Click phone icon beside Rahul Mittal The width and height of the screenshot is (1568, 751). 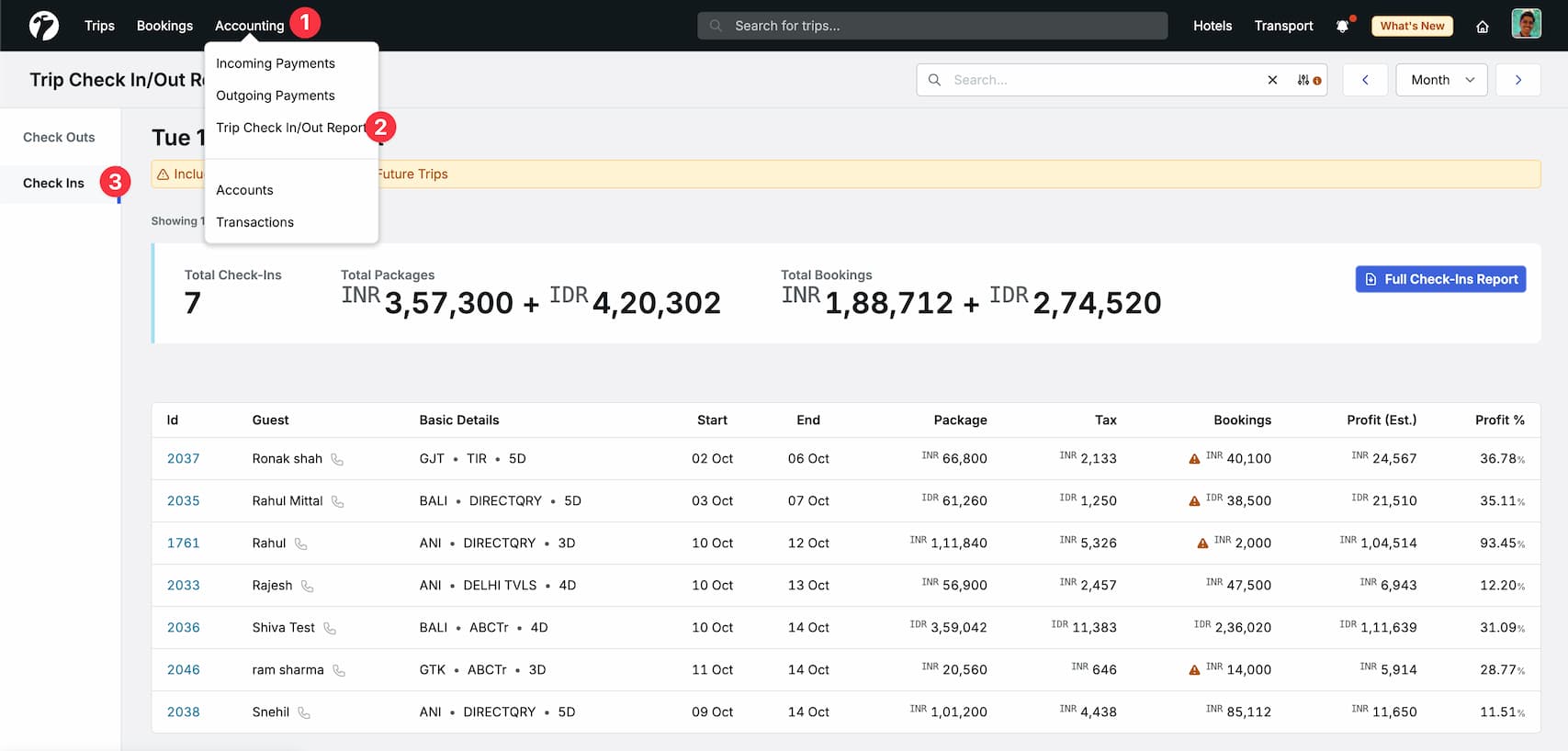(x=337, y=501)
